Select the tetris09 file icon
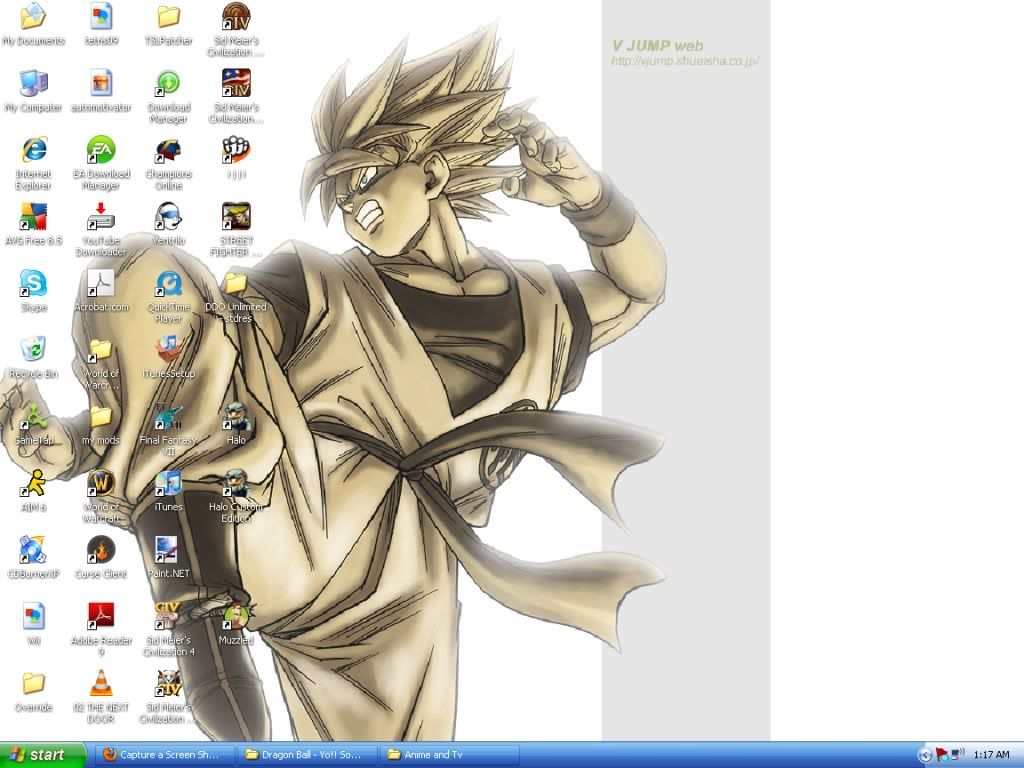1024x768 pixels. point(101,17)
